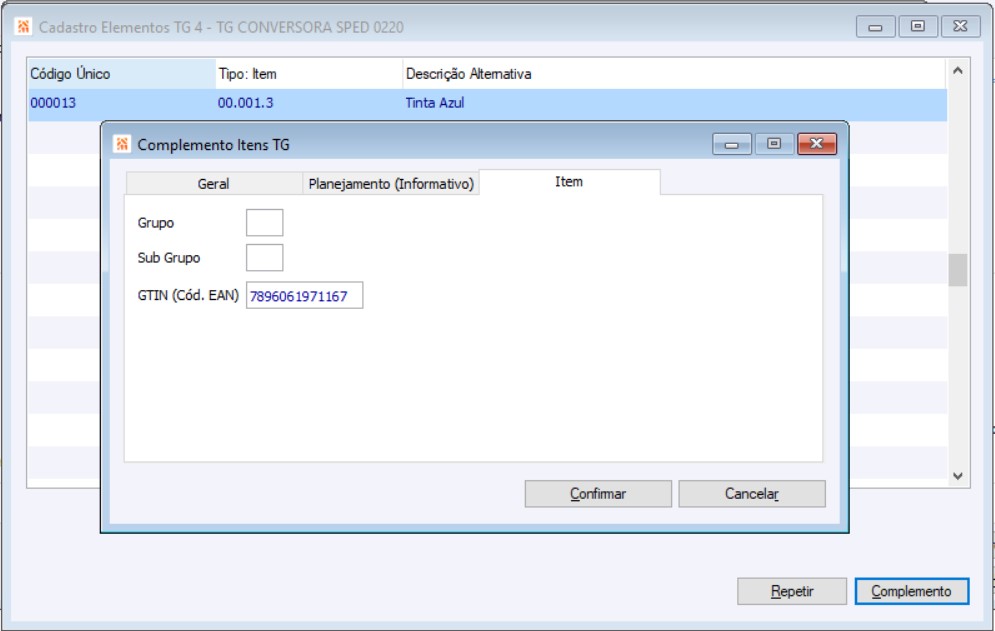Click the Complemento Itens TG title icon
The width and height of the screenshot is (995, 631).
click(122, 144)
